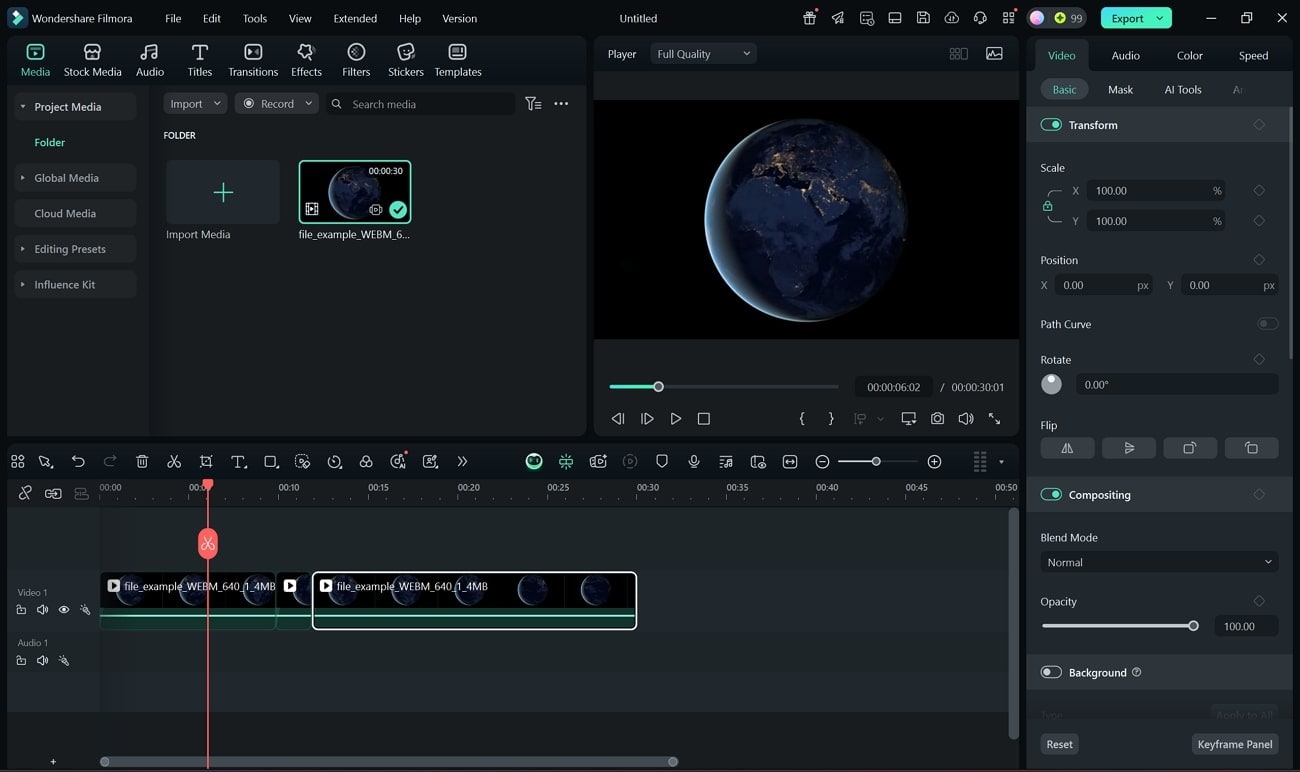Enable the Path Curve toggle
This screenshot has width=1300, height=772.
tap(1267, 324)
